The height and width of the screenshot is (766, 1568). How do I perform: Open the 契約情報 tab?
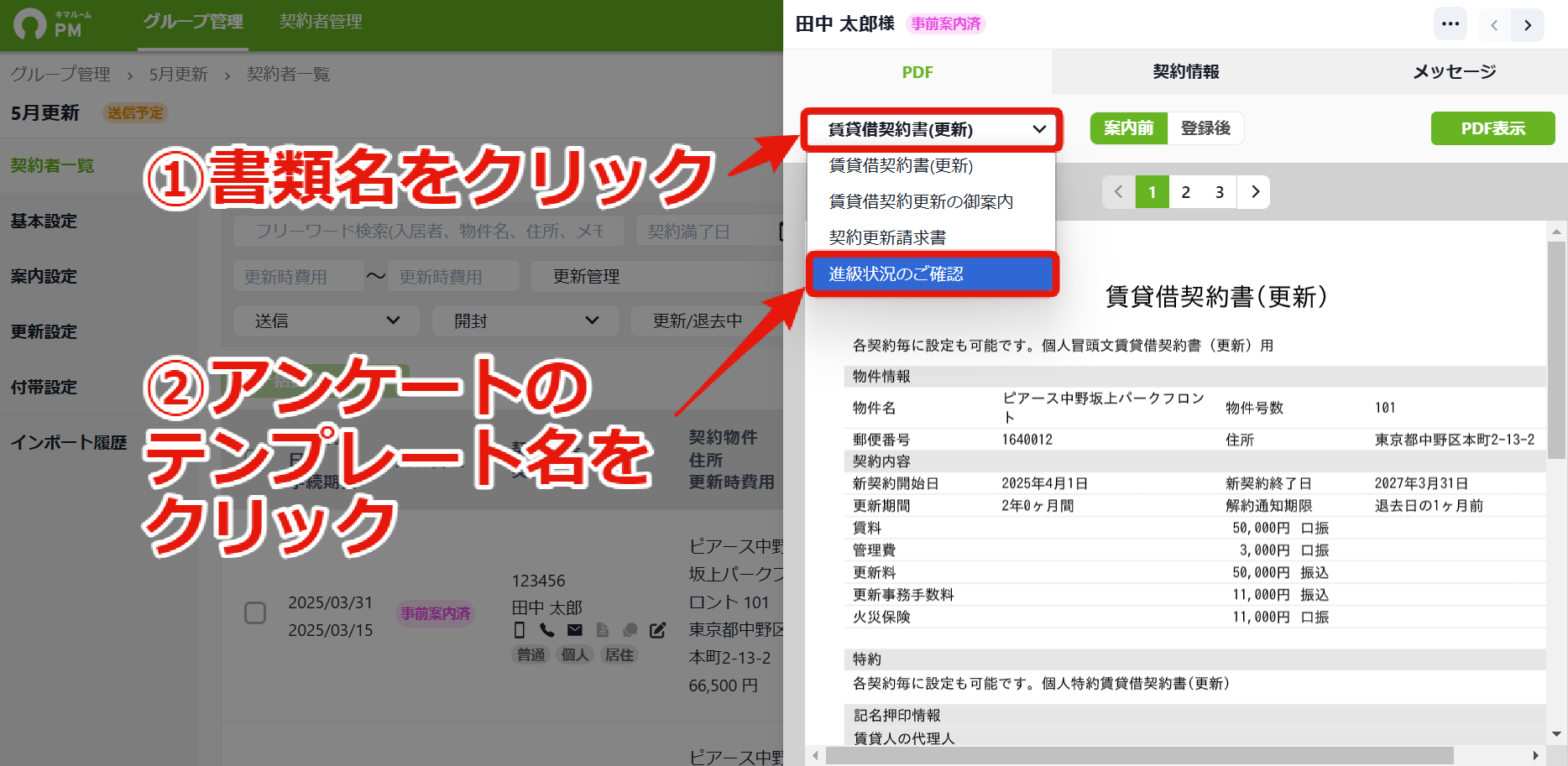[x=1185, y=72]
